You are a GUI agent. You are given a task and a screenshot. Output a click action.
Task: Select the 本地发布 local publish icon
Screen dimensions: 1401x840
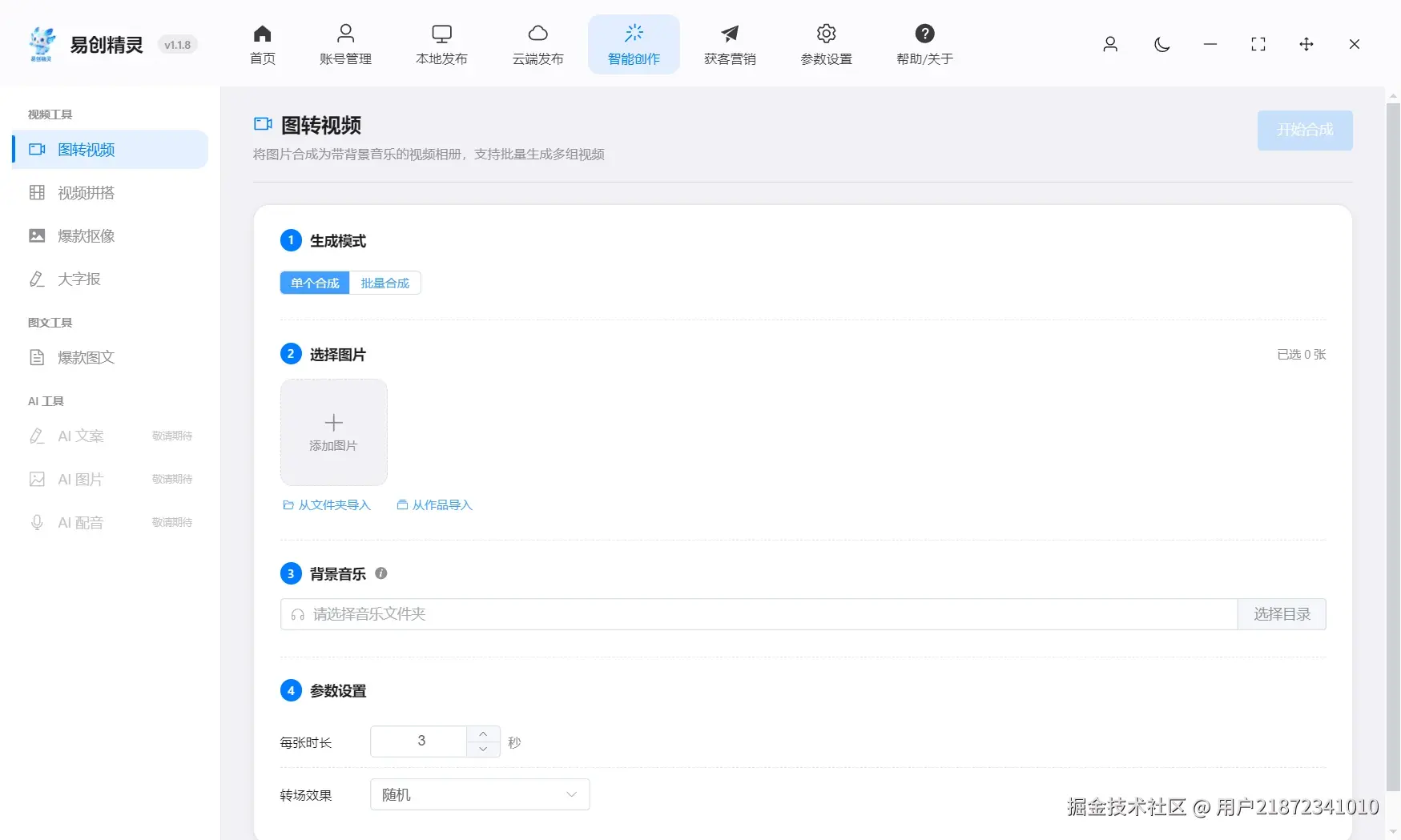coord(441,44)
